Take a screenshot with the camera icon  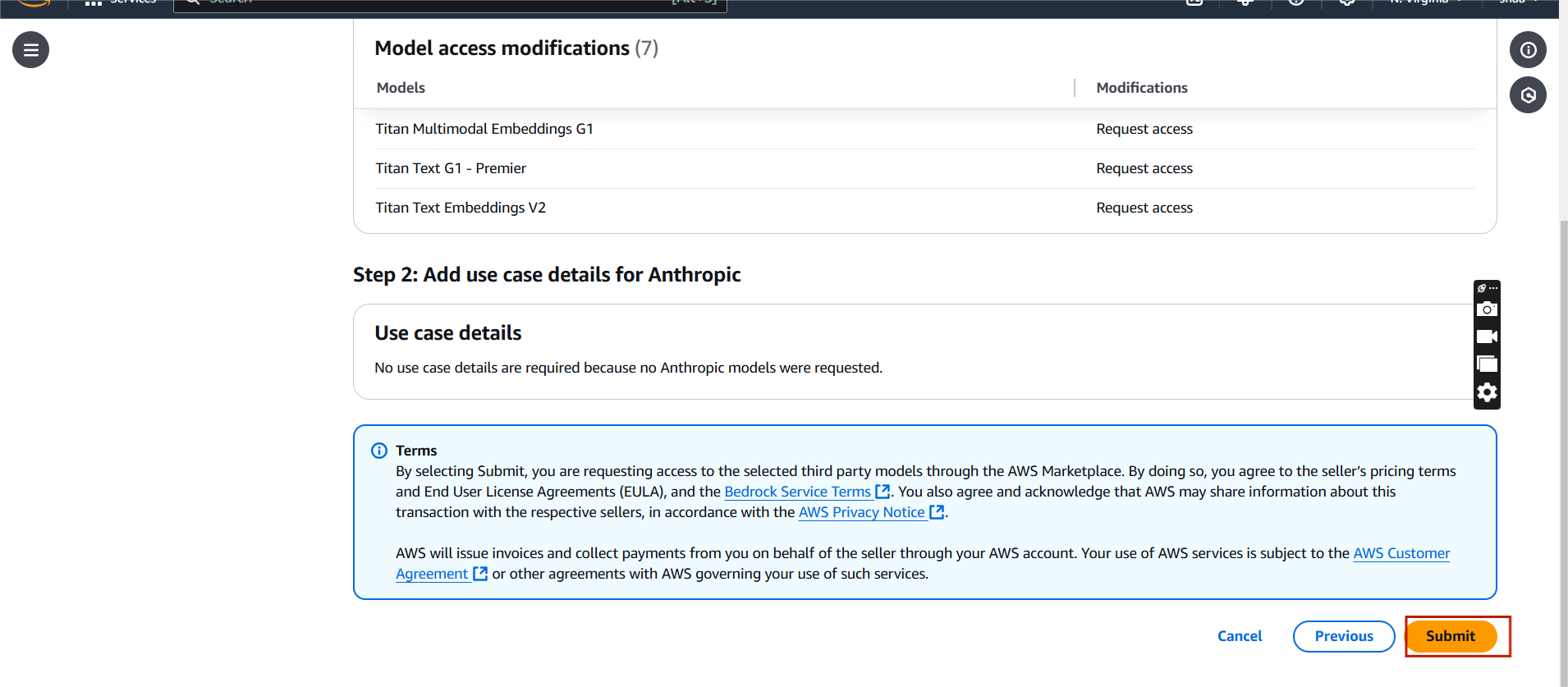coord(1487,309)
